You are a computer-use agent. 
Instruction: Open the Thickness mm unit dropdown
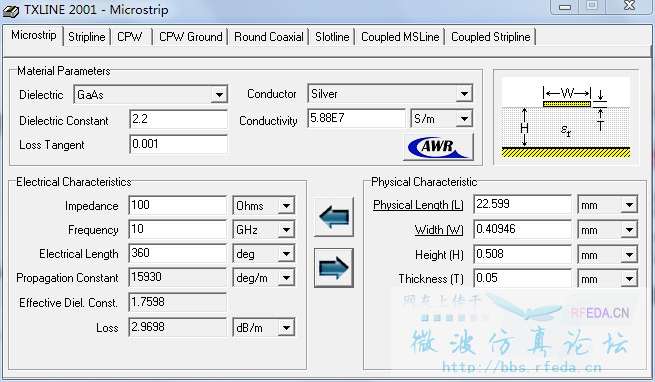[x=629, y=279]
